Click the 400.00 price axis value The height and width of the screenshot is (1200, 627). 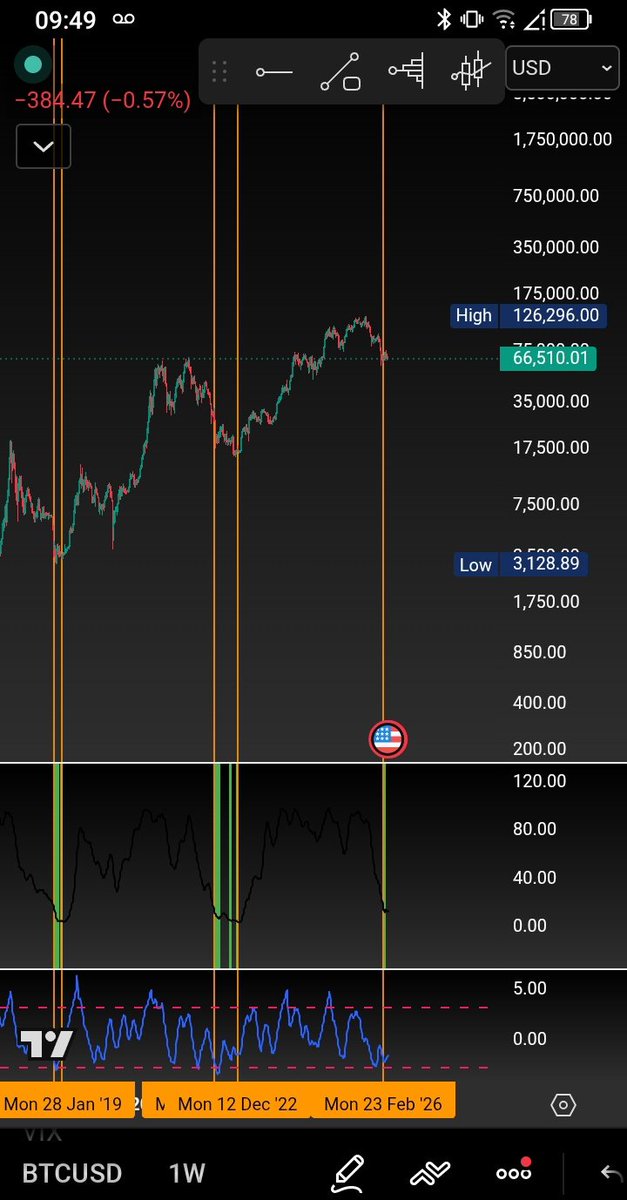(x=539, y=702)
